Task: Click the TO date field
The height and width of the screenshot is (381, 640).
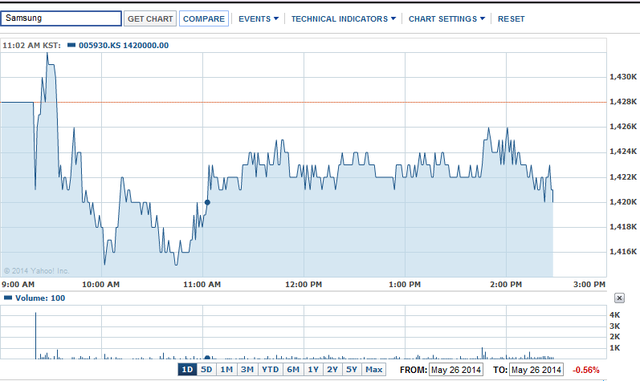Action: coord(536,370)
